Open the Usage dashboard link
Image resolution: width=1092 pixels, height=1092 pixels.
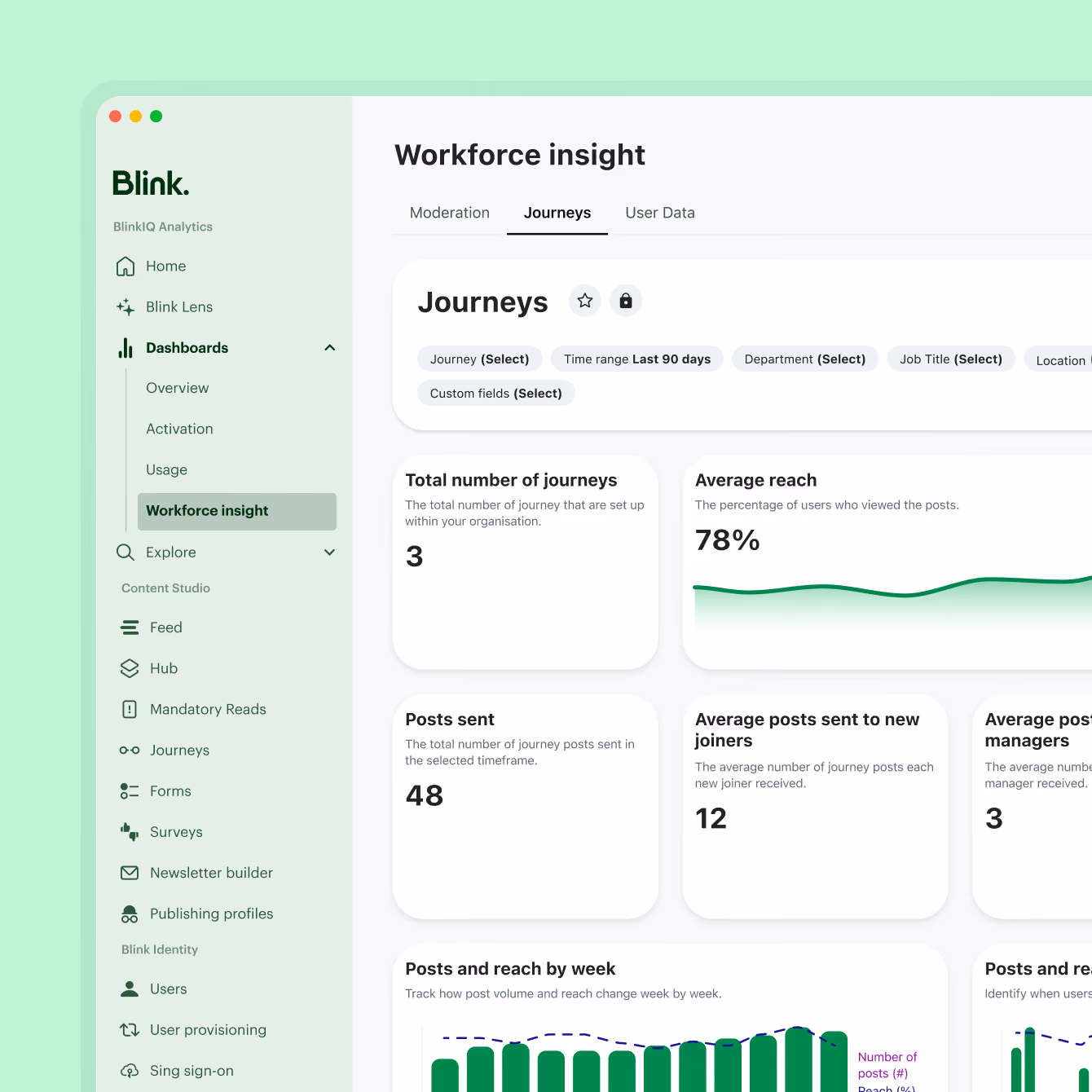pos(167,469)
